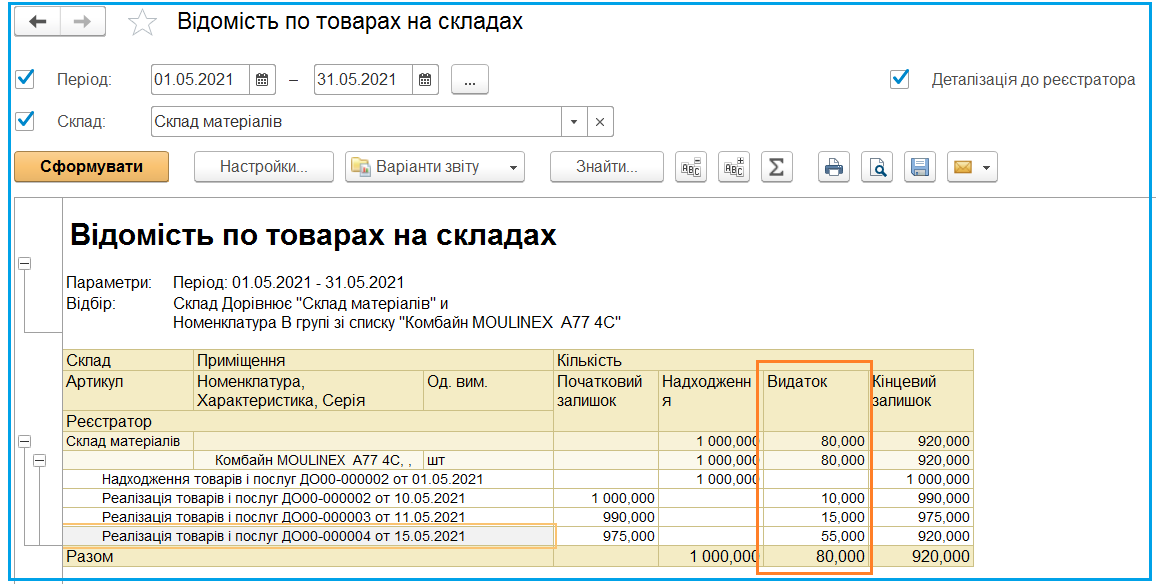Image resolution: width=1161 pixels, height=586 pixels.
Task: Save report with floppy disk icon
Action: click(x=920, y=167)
